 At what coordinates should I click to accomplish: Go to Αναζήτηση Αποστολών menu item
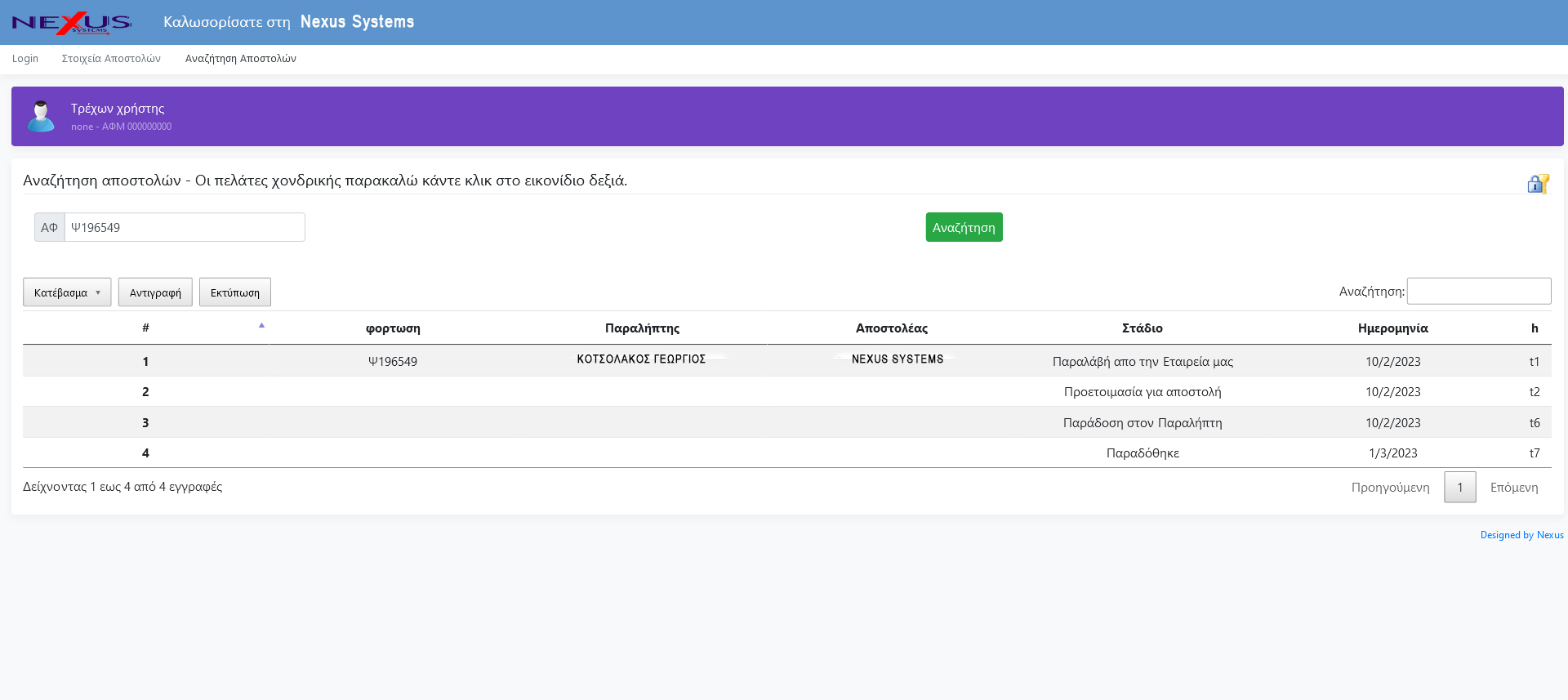pos(240,59)
